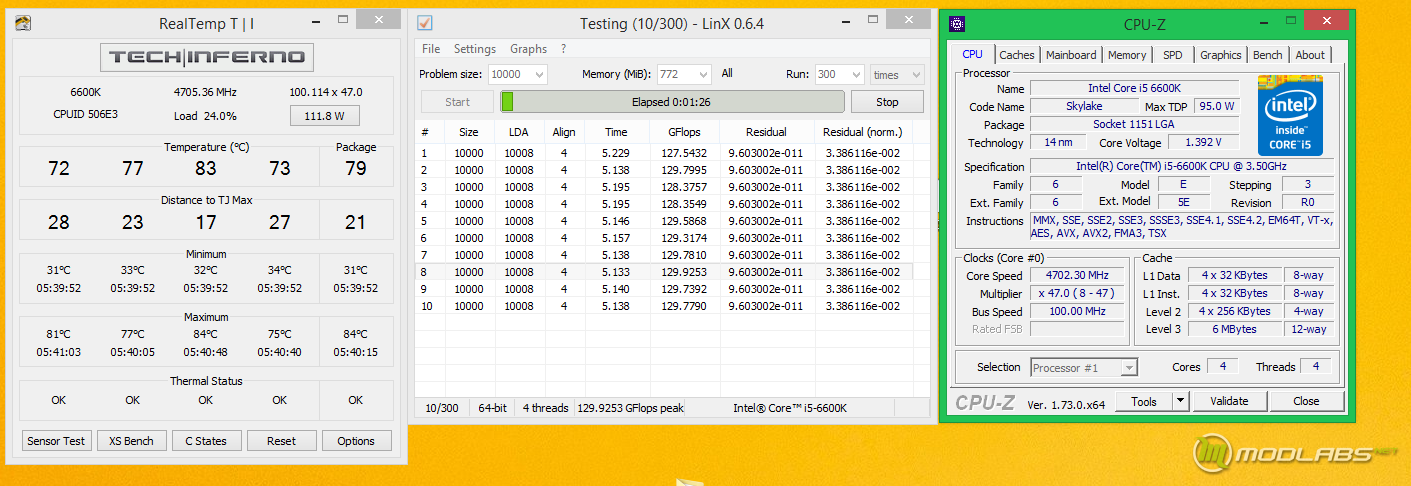Click the Level 3 6 MBytes cache value
The height and width of the screenshot is (486, 1411).
1234,329
